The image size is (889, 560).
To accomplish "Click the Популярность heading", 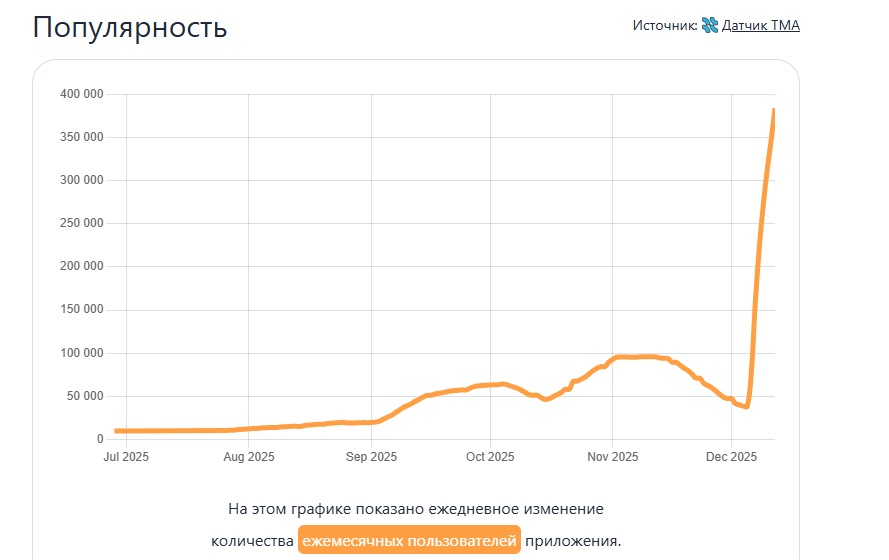I will tap(130, 27).
